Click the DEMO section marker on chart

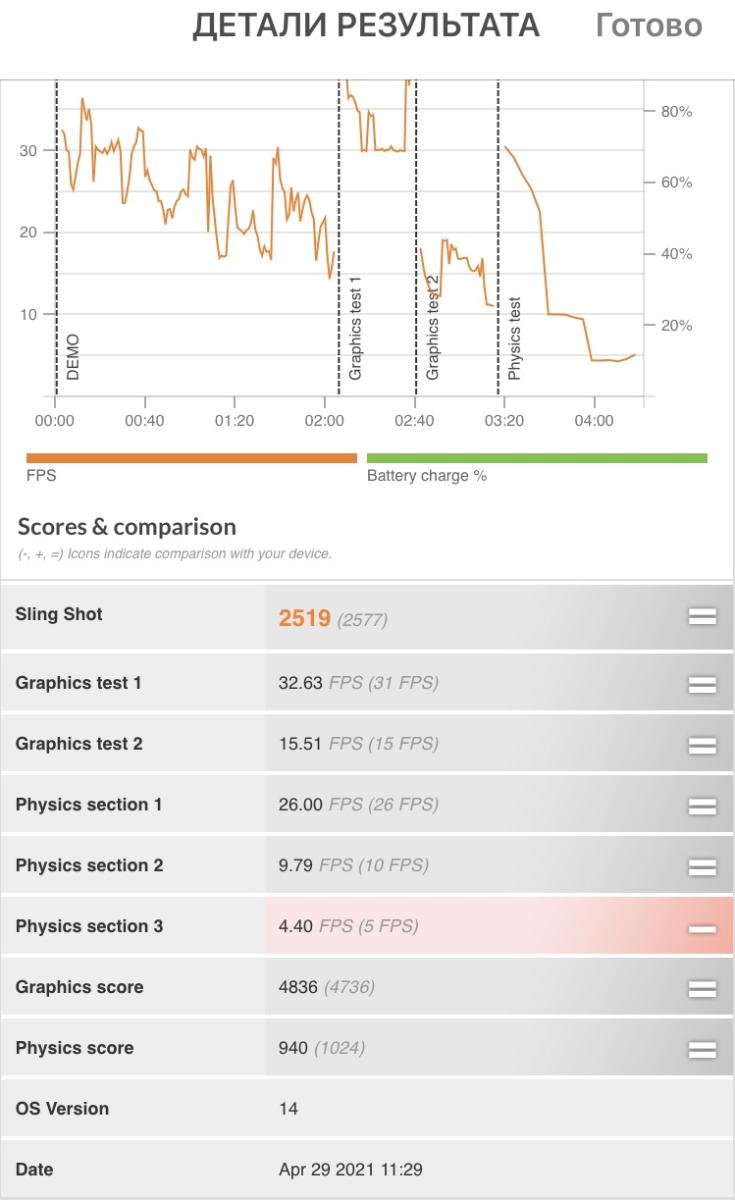73,357
